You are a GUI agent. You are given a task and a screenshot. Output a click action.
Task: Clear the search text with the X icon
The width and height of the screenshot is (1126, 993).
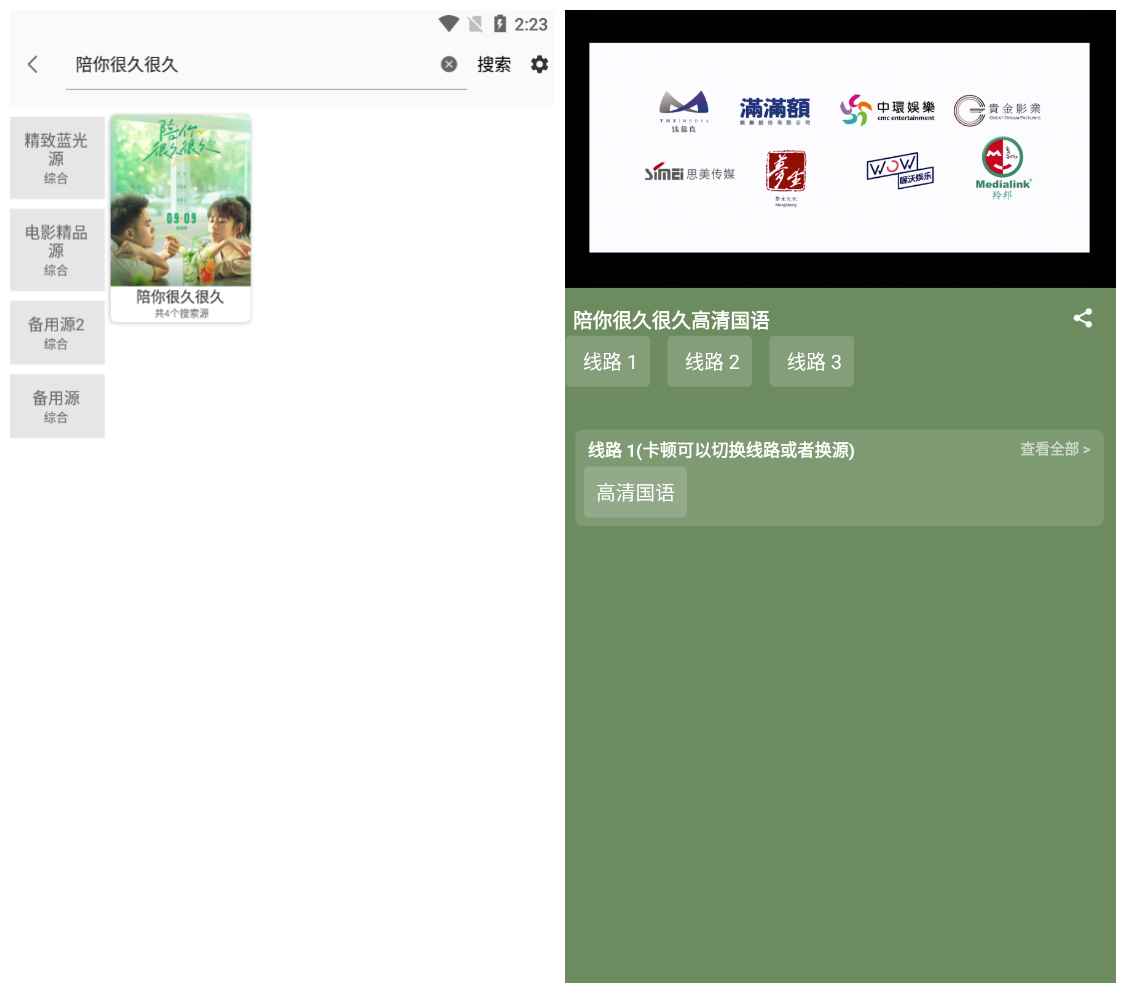coord(450,64)
